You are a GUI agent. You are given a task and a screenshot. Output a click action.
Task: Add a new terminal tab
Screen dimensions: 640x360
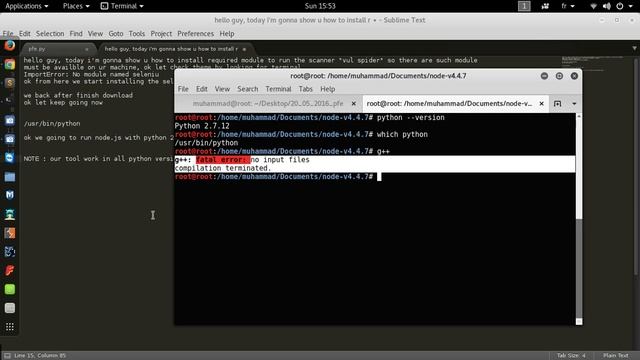tap(558, 104)
